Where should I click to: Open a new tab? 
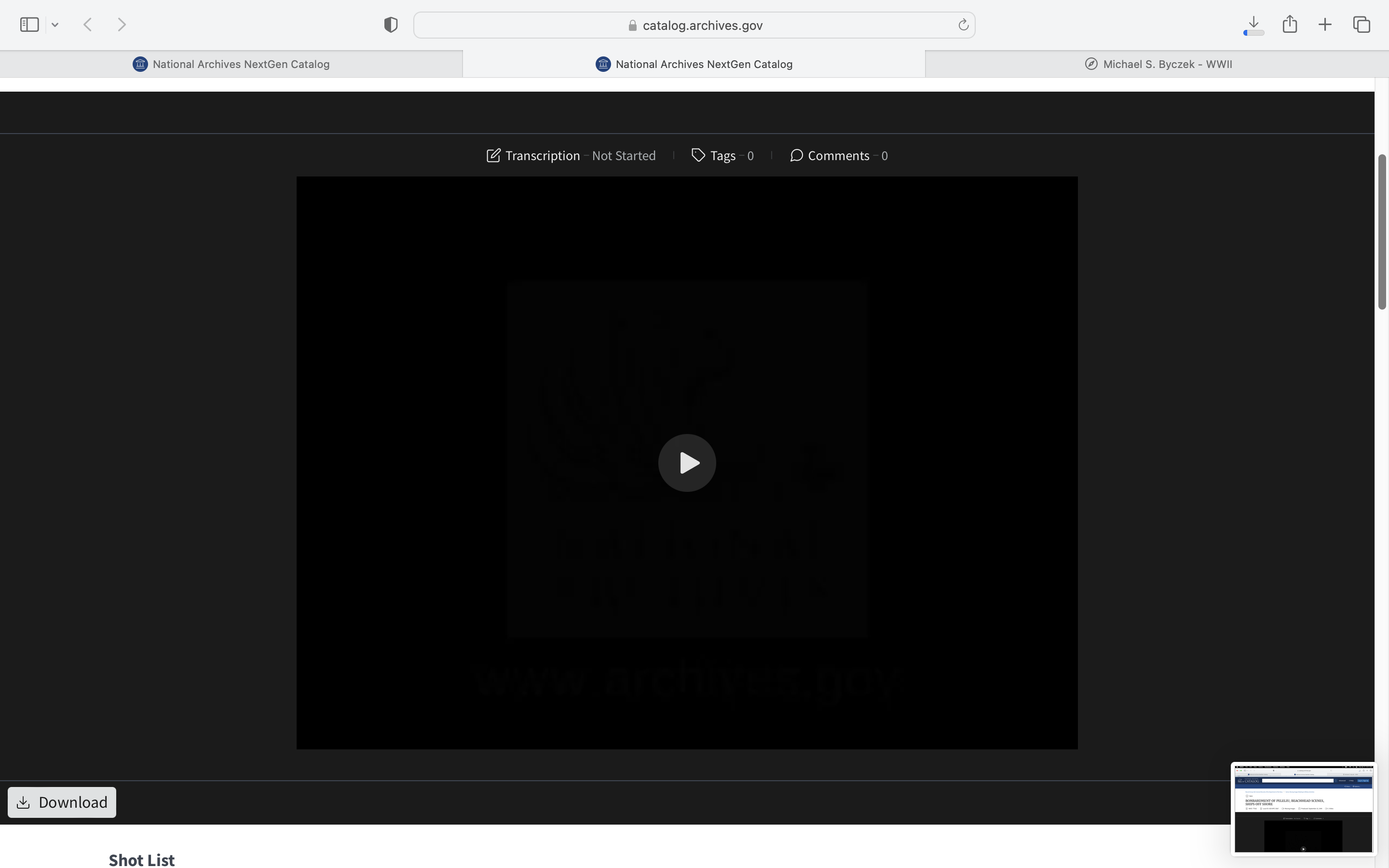pyautogui.click(x=1325, y=25)
